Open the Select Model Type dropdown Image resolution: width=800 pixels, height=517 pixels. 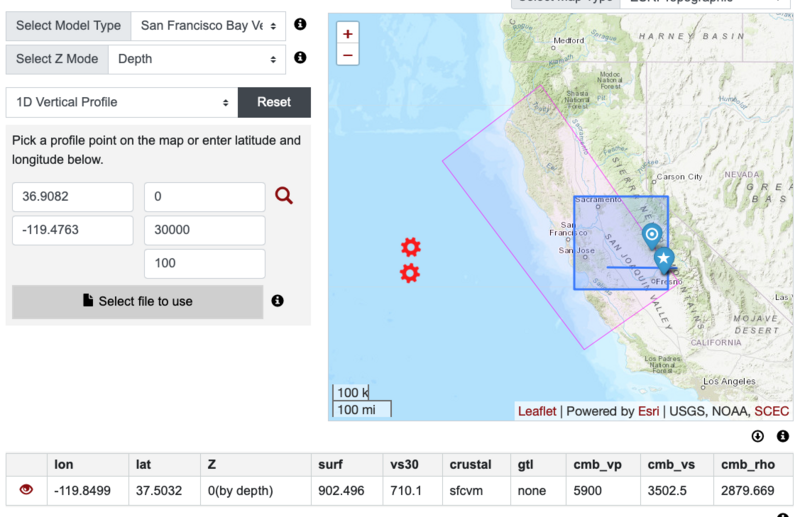[x=208, y=26]
